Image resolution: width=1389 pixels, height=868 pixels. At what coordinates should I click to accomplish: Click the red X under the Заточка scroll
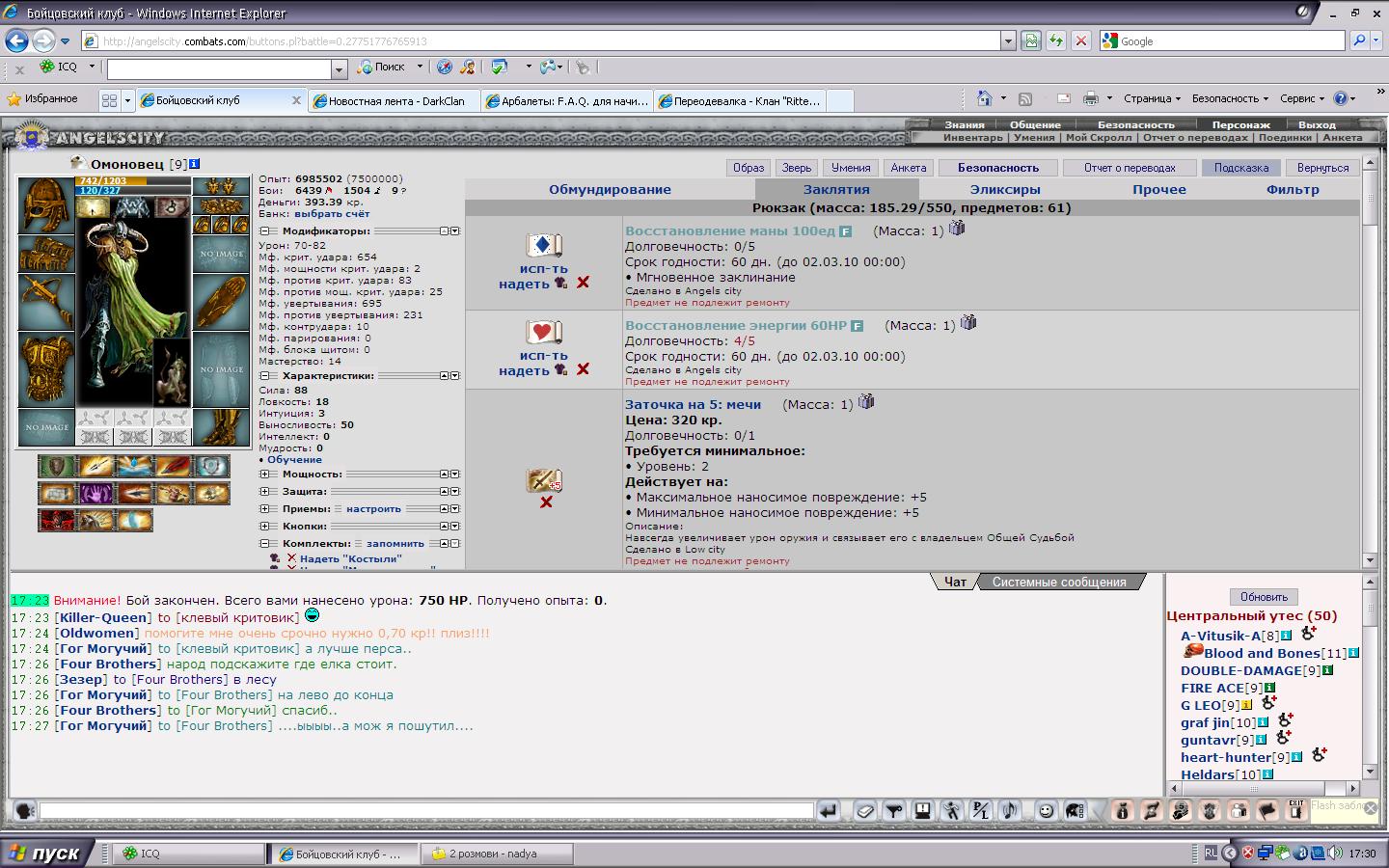[x=546, y=502]
